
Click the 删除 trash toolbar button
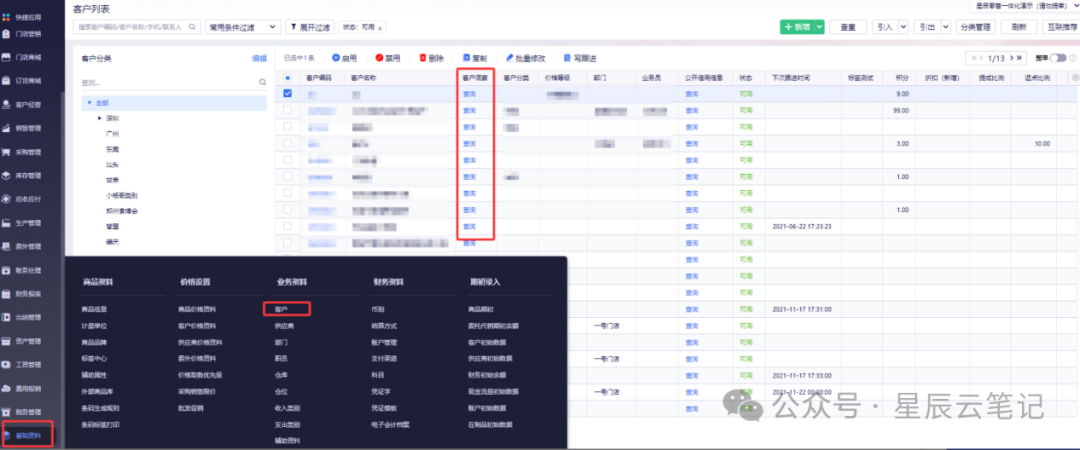coord(432,59)
